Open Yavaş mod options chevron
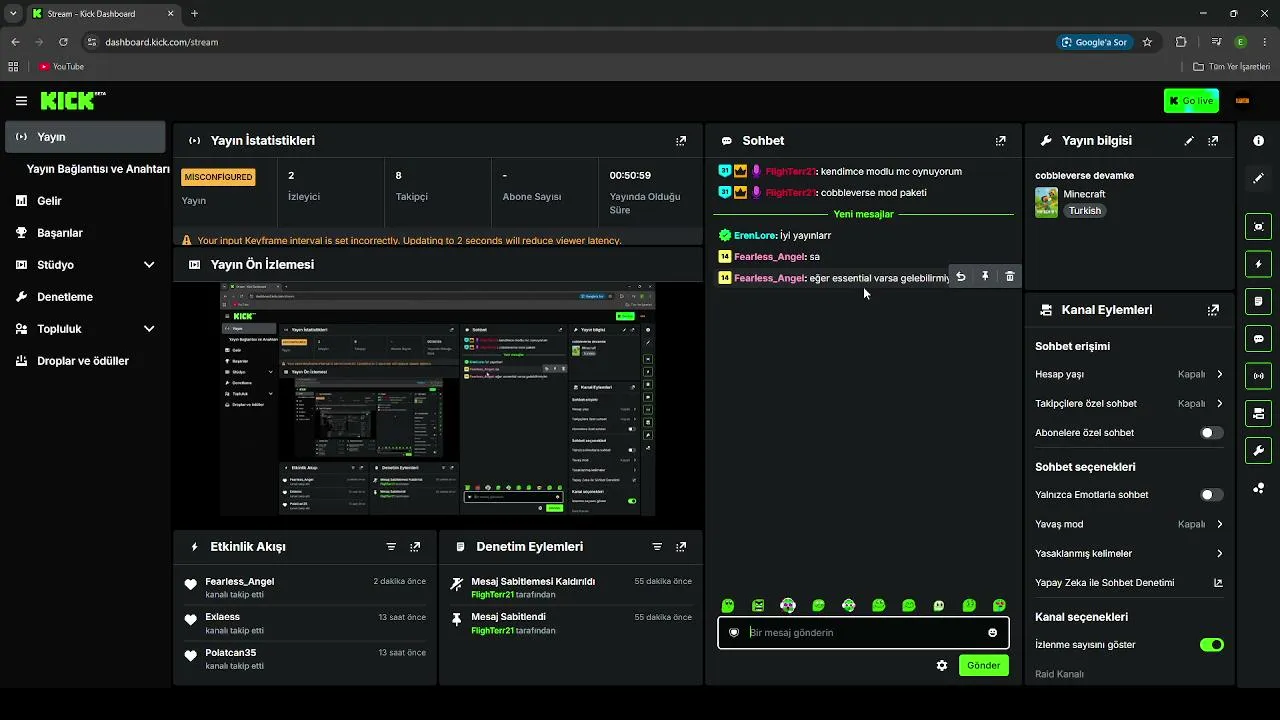1280x720 pixels. 1219,524
